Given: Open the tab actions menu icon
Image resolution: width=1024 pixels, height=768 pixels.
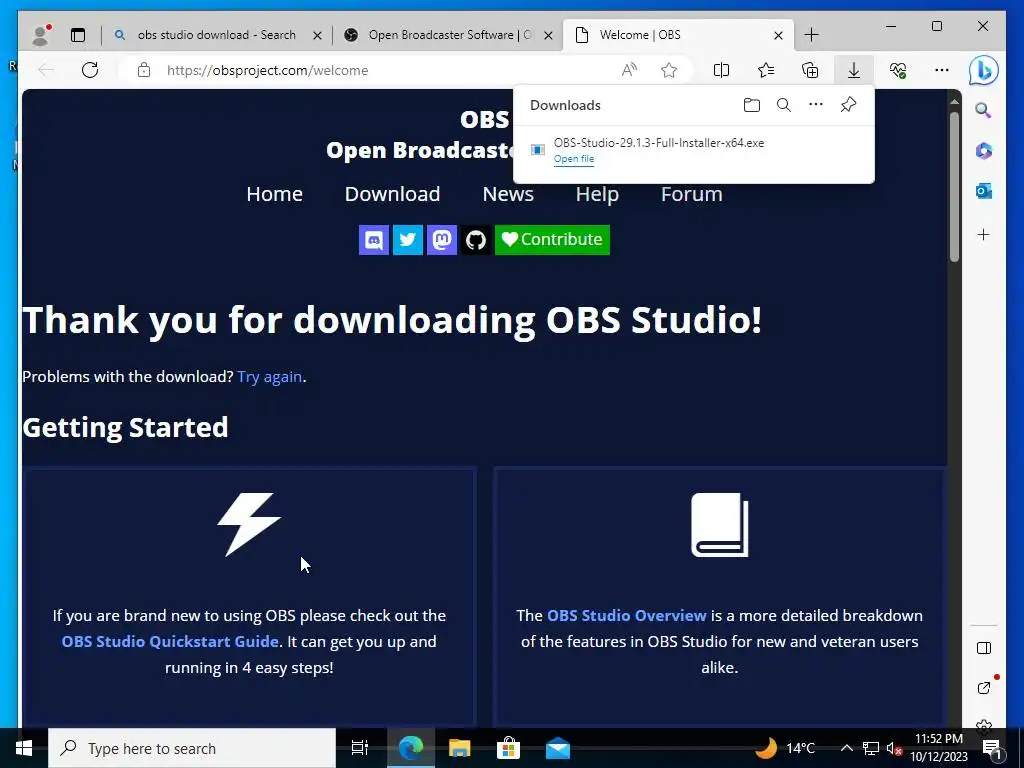Looking at the screenshot, I should (78, 35).
